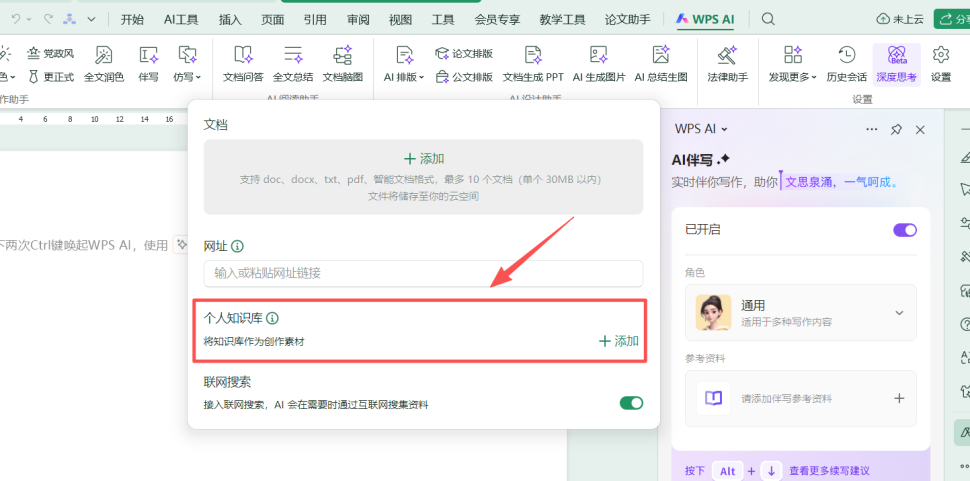Click the search magnifier in the tab bar
Viewport: 970px width, 481px height.
tap(768, 19)
